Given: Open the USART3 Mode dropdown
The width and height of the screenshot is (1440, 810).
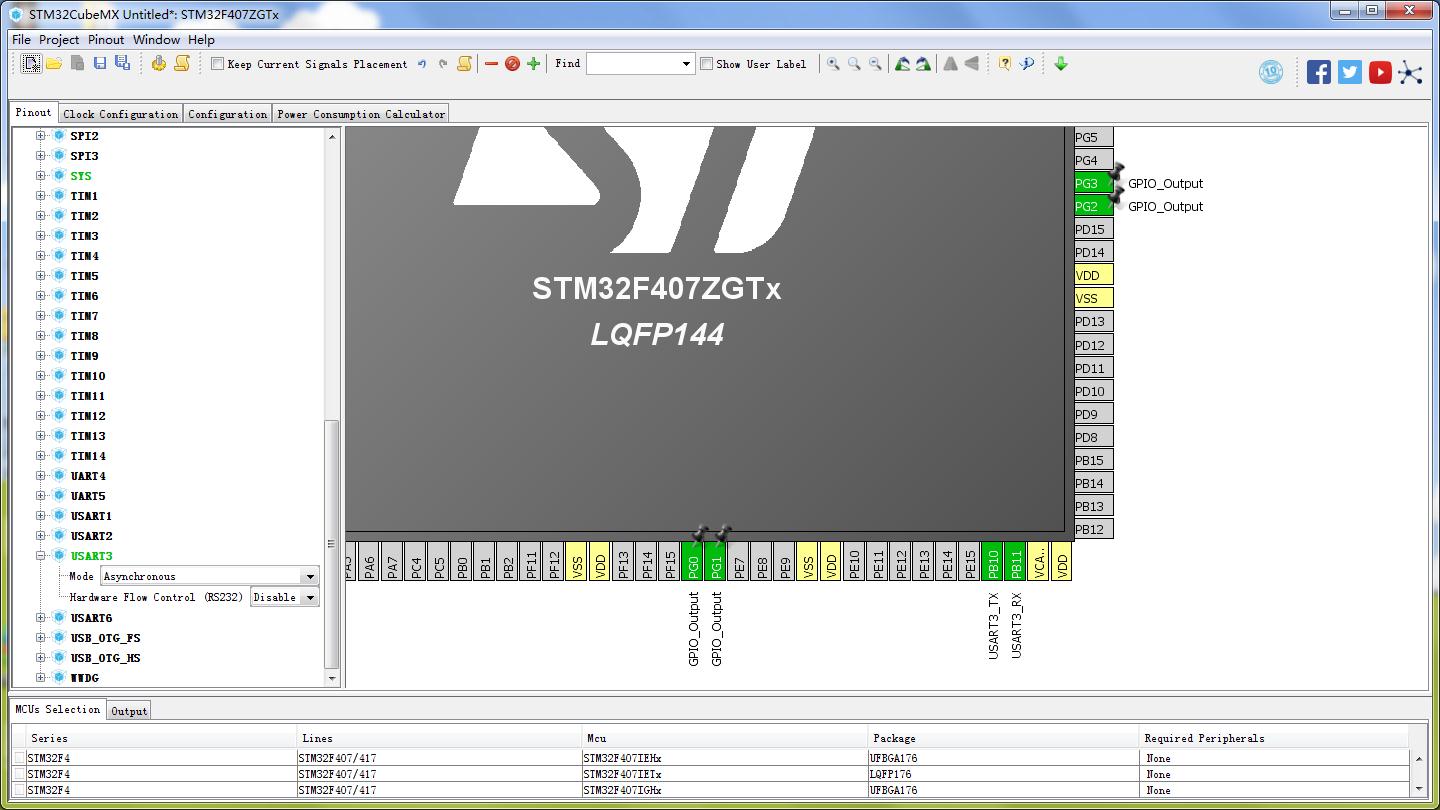Looking at the screenshot, I should pyautogui.click(x=310, y=576).
